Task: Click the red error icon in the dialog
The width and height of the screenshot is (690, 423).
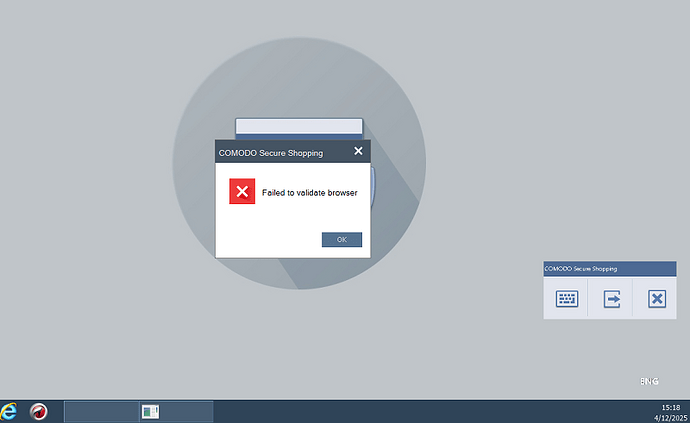Action: 242,191
